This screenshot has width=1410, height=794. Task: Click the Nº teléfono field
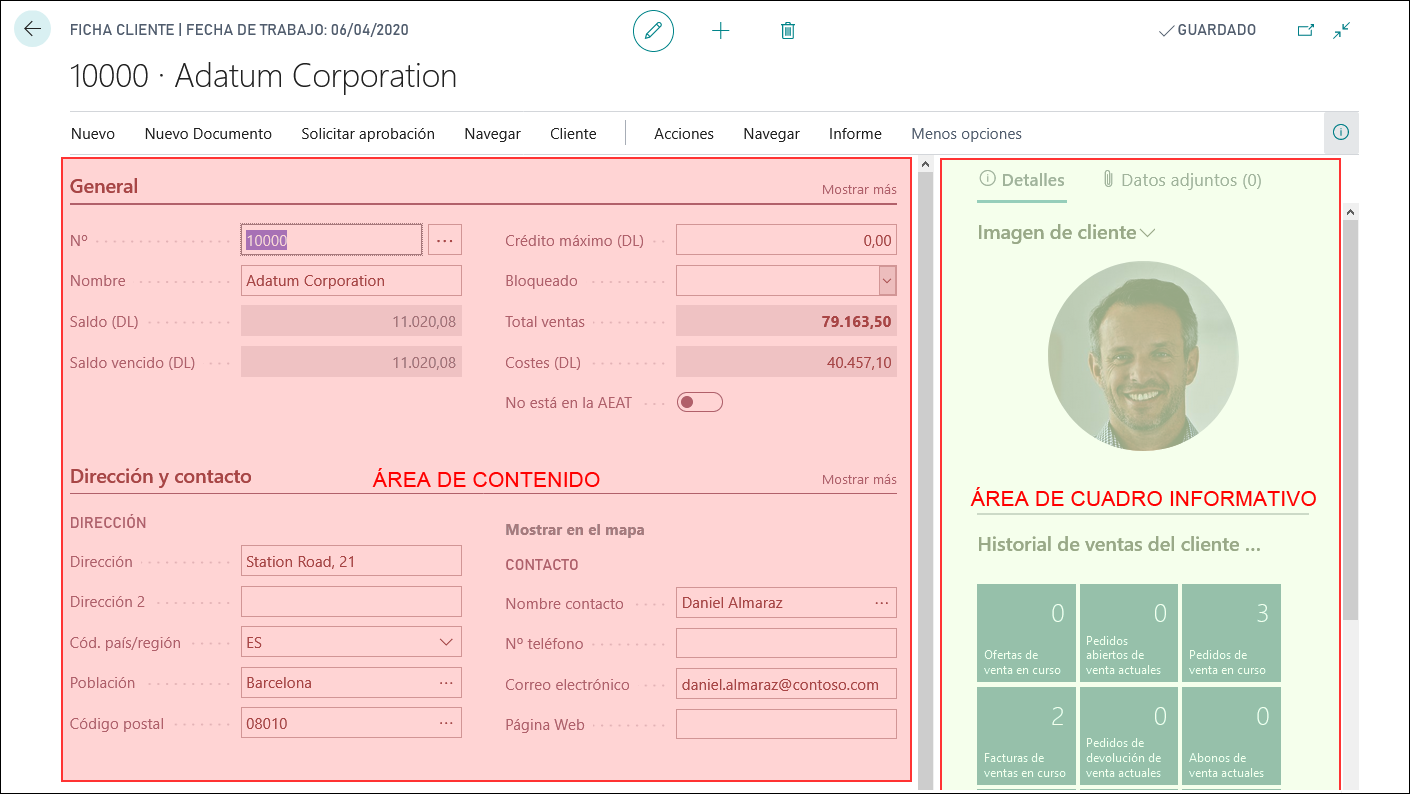[786, 643]
